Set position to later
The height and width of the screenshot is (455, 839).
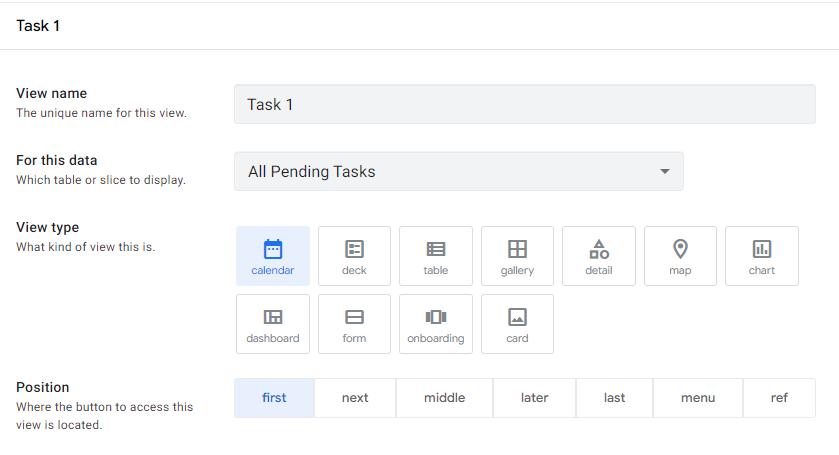tap(535, 398)
